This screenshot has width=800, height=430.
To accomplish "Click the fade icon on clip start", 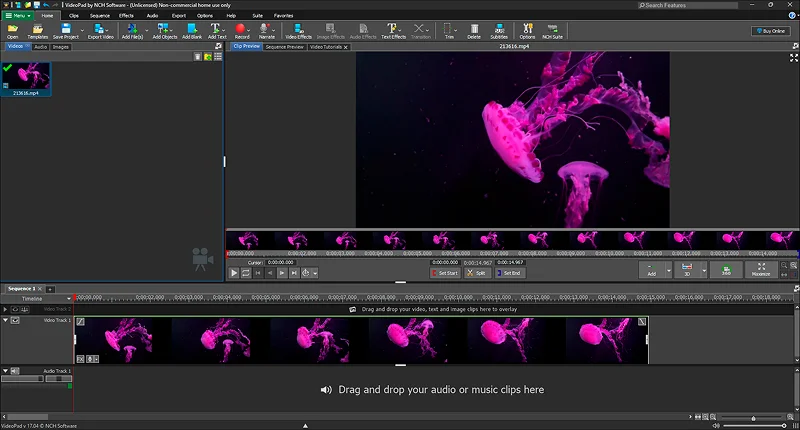I will tap(81, 321).
